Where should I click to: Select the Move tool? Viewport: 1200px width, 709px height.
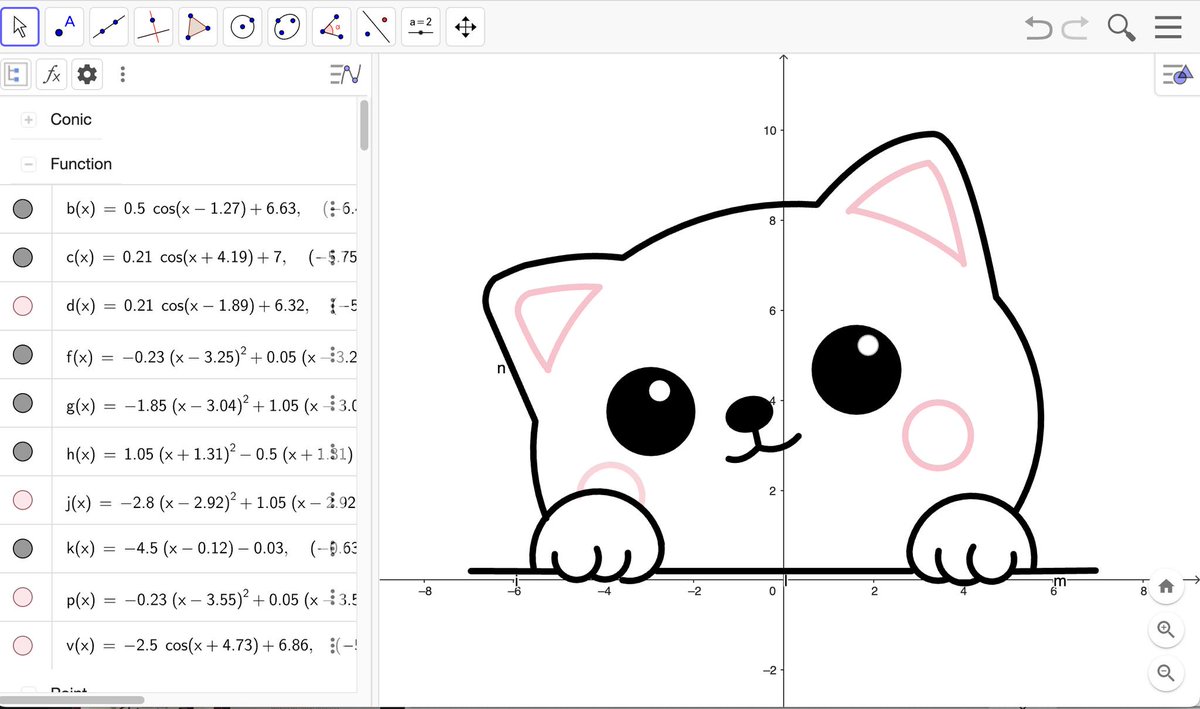[x=20, y=26]
